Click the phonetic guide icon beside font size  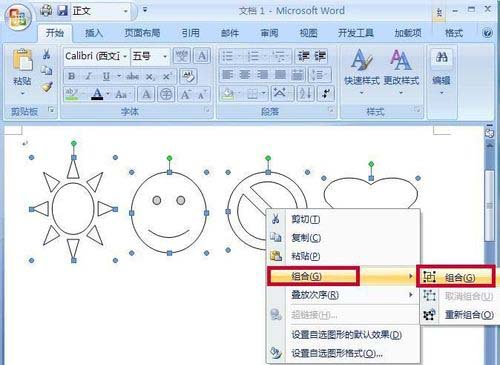point(182,56)
